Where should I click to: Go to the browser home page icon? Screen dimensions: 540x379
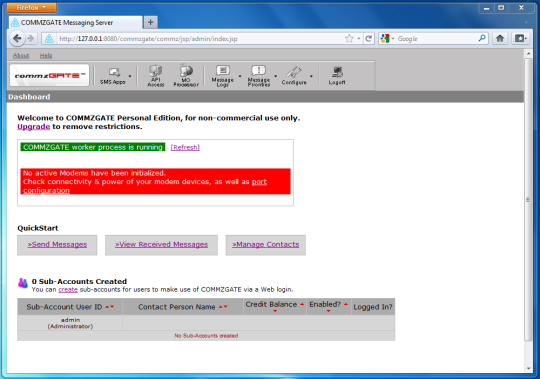(500, 38)
